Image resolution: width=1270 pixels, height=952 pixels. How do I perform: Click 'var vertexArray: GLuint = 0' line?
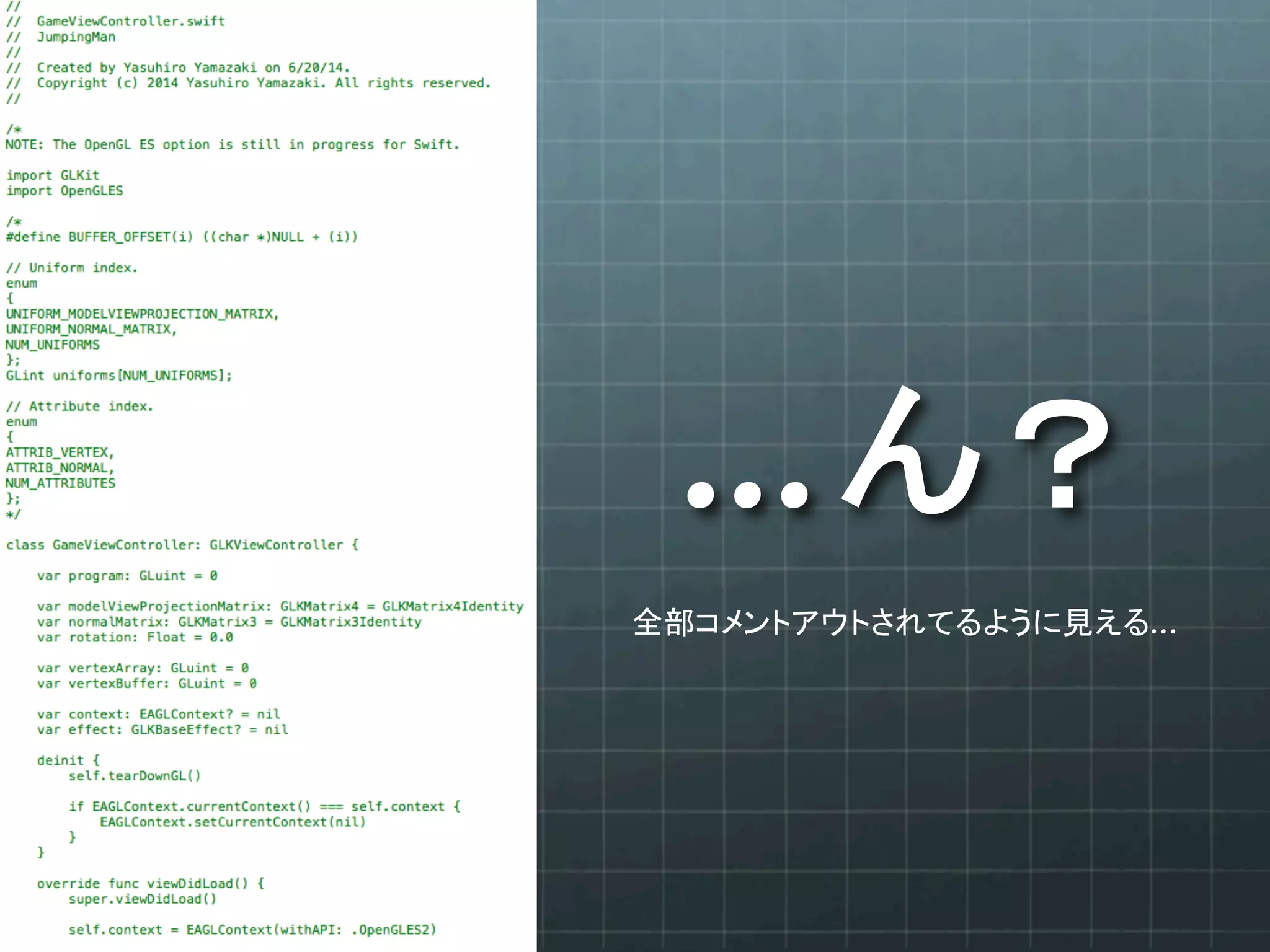[143, 668]
